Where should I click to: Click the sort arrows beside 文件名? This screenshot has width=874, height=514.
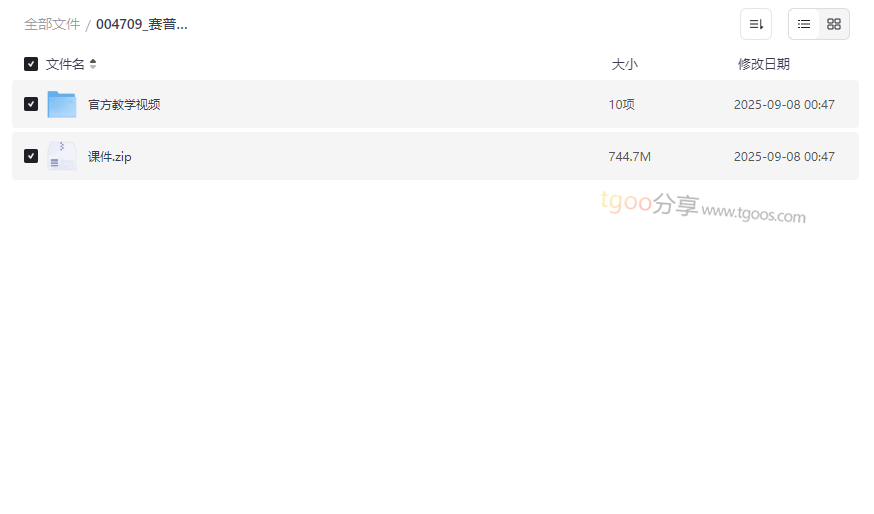pos(93,64)
